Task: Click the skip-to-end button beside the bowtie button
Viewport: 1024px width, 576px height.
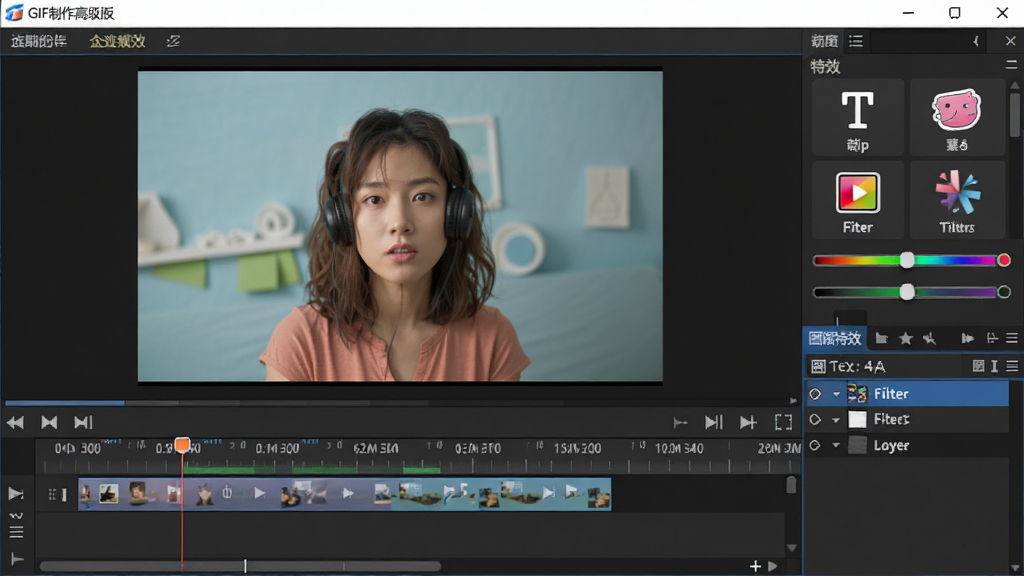Action: tap(83, 423)
